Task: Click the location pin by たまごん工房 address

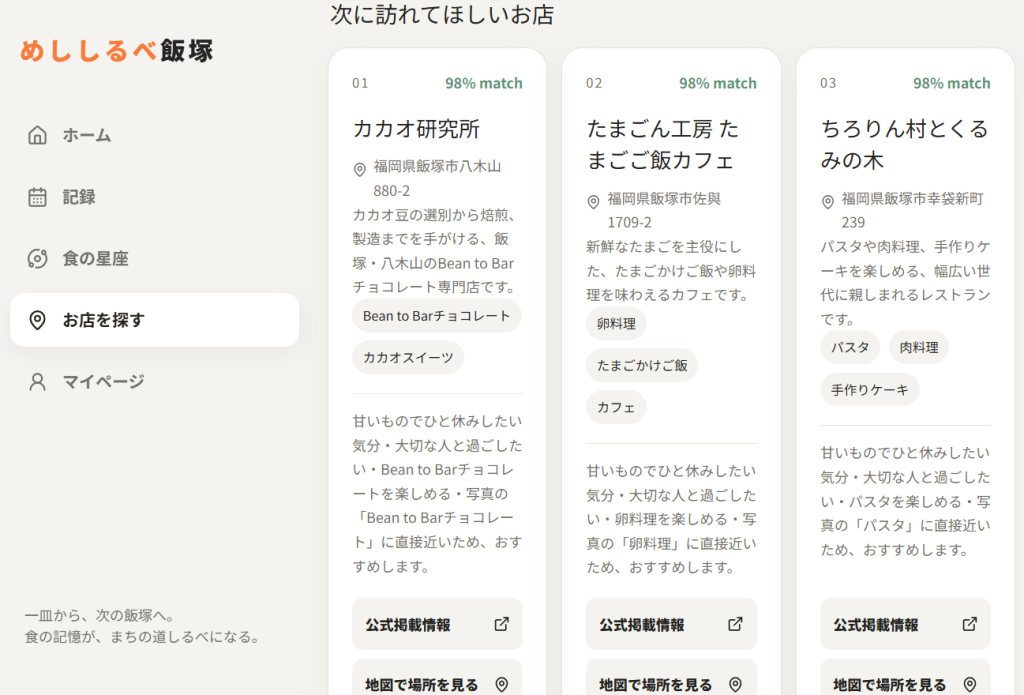Action: tap(593, 202)
